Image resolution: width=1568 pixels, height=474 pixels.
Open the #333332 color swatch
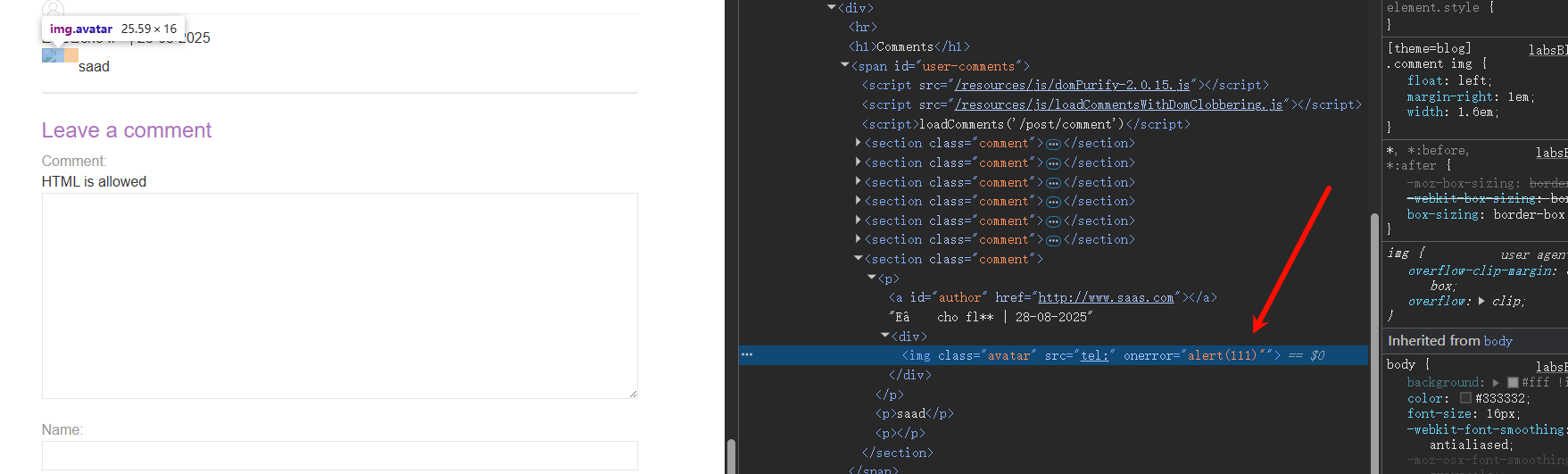click(x=1465, y=398)
